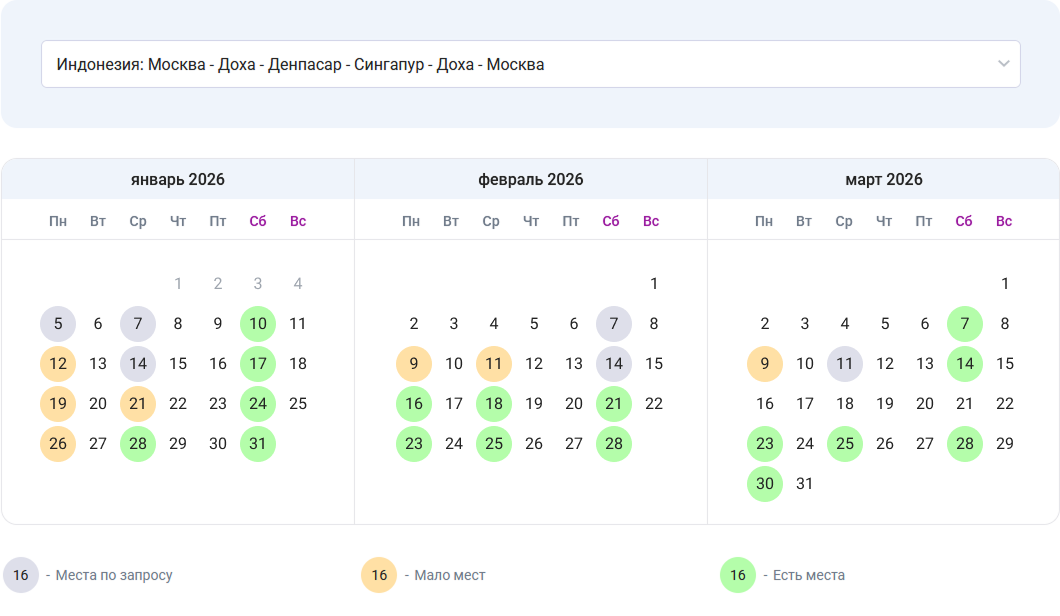Pick March 30 available date
Viewport: 1060px width, 616px height.
point(765,484)
